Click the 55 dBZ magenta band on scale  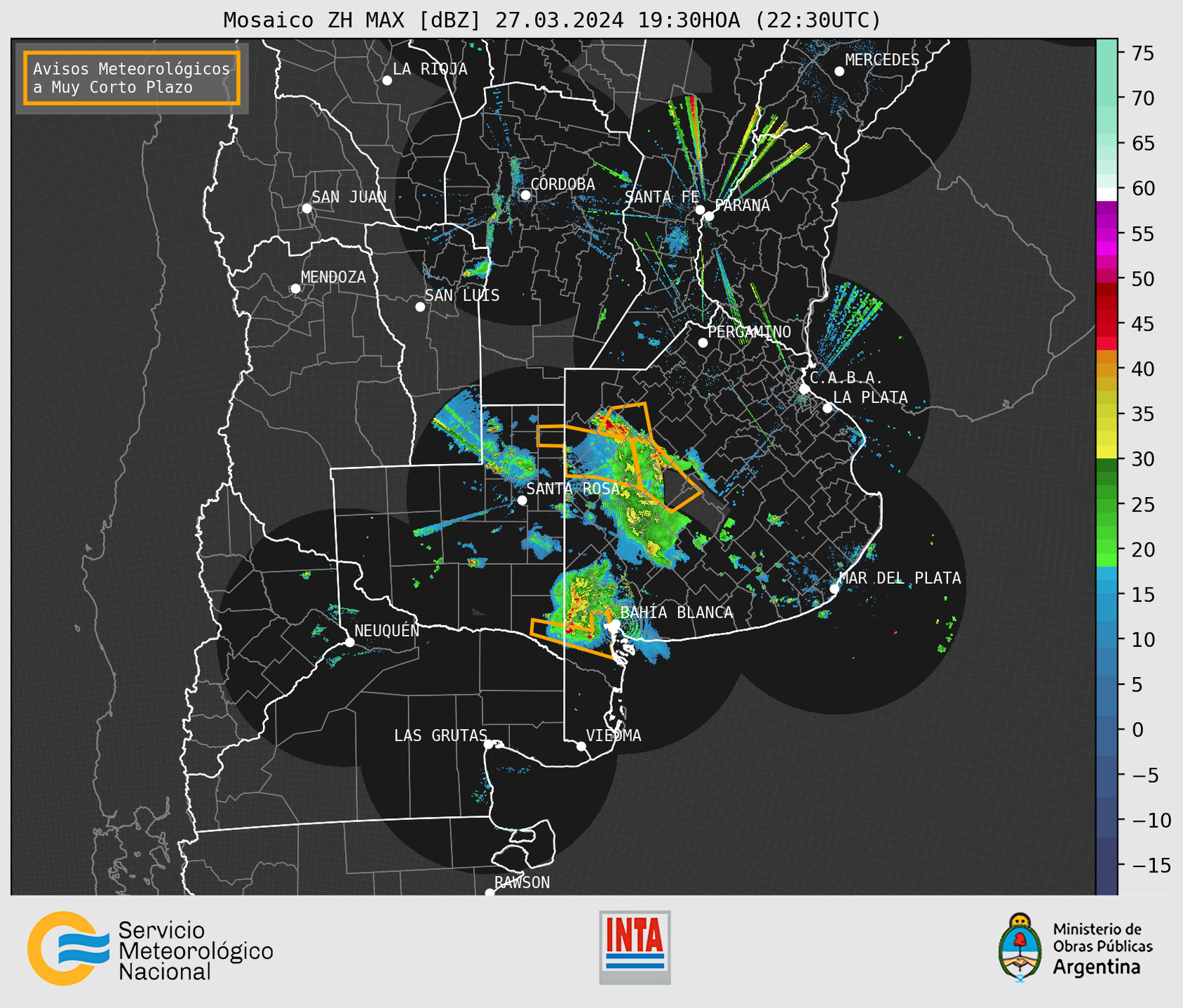coord(1107,233)
